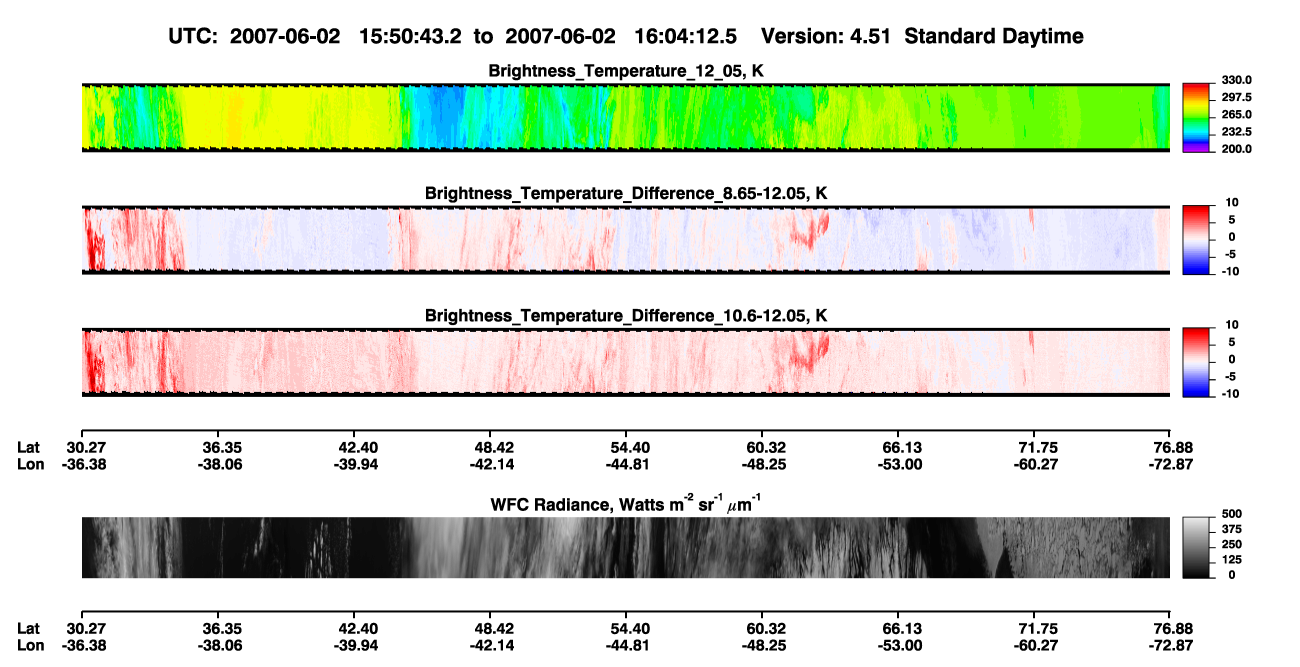Click the rainbow color bar for Brightness Temperature 12_05
Viewport: 1300px width, 667px height.
tap(1197, 117)
